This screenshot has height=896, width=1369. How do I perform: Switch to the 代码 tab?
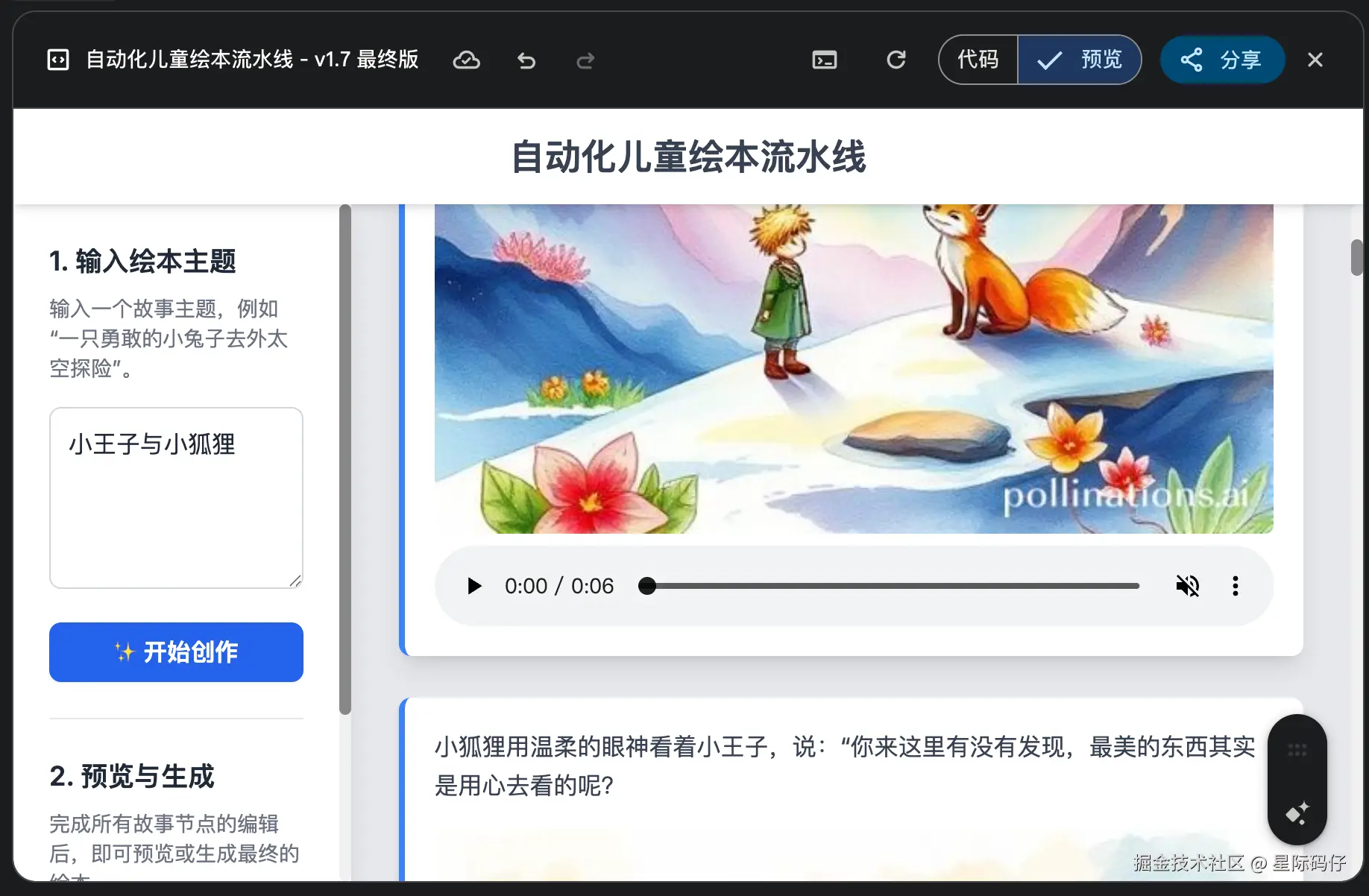click(x=978, y=60)
